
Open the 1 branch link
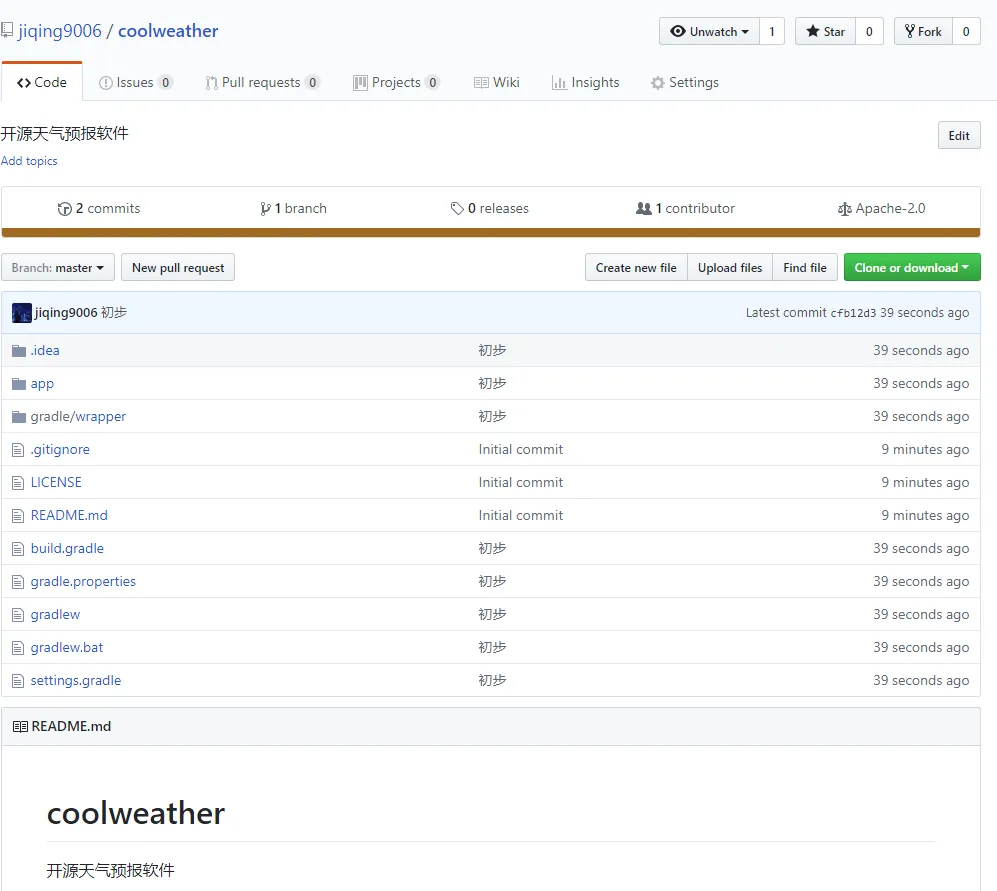point(293,209)
